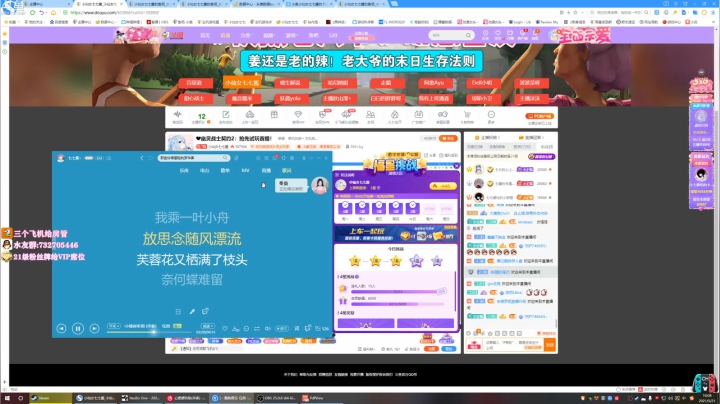Click the gift box icon in streamer toolbar

[274, 116]
